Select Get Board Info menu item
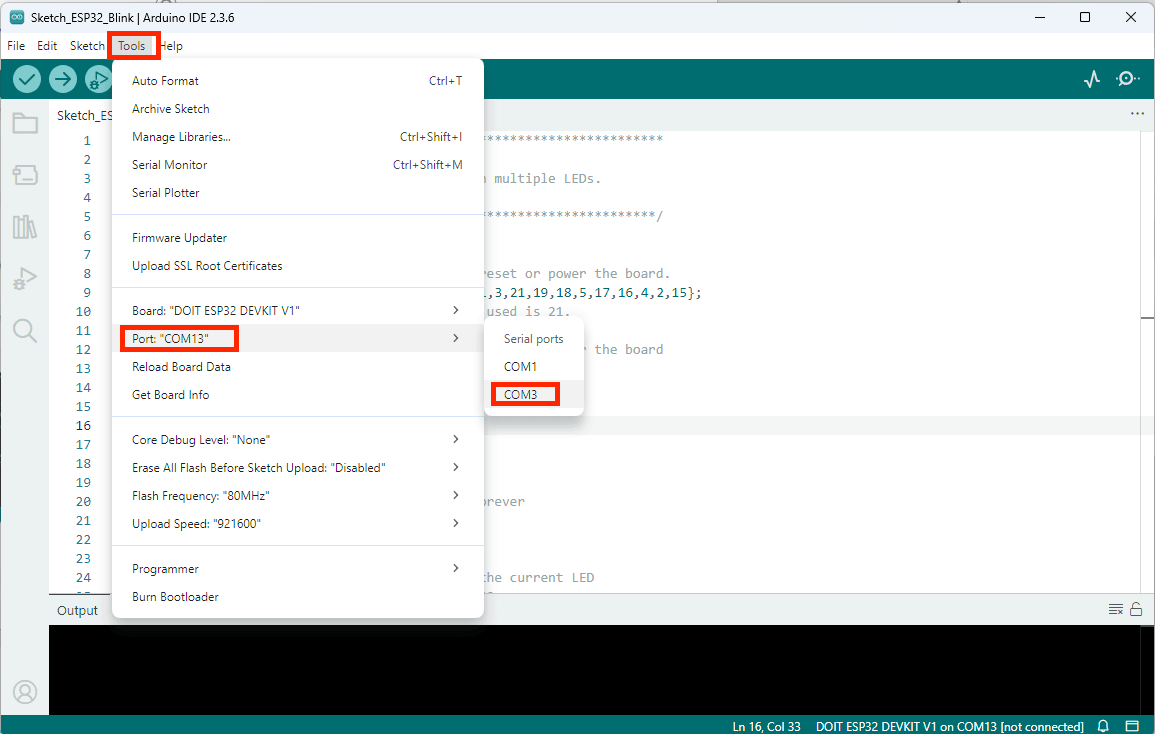 coord(298,395)
